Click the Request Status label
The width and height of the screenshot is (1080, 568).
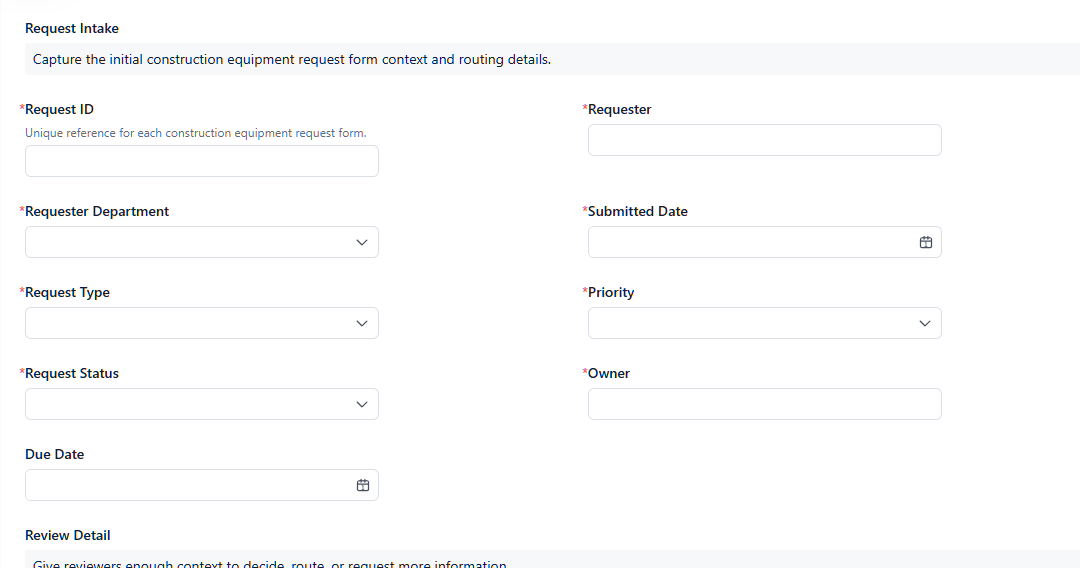pyautogui.click(x=72, y=373)
